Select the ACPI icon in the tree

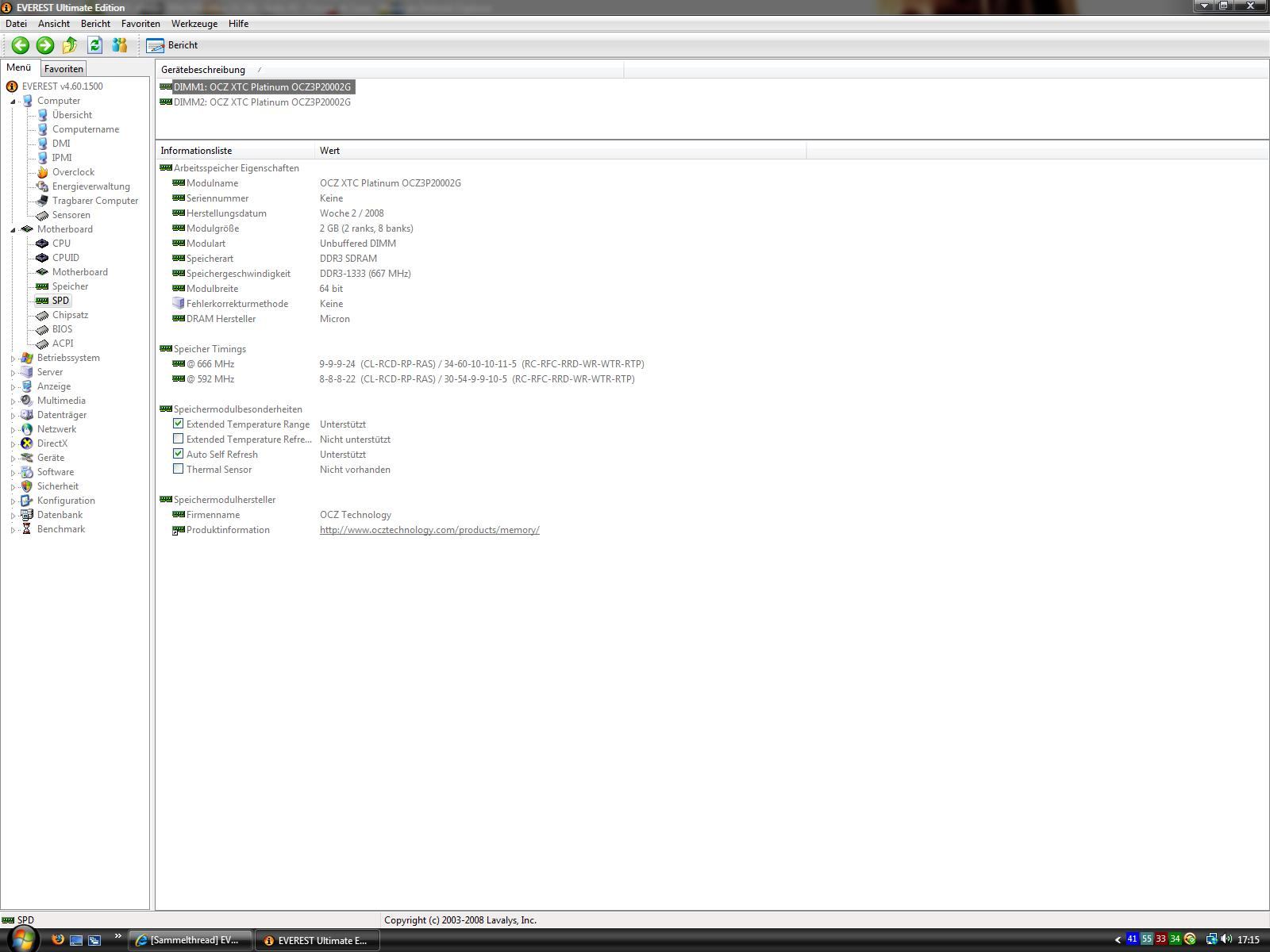point(43,344)
